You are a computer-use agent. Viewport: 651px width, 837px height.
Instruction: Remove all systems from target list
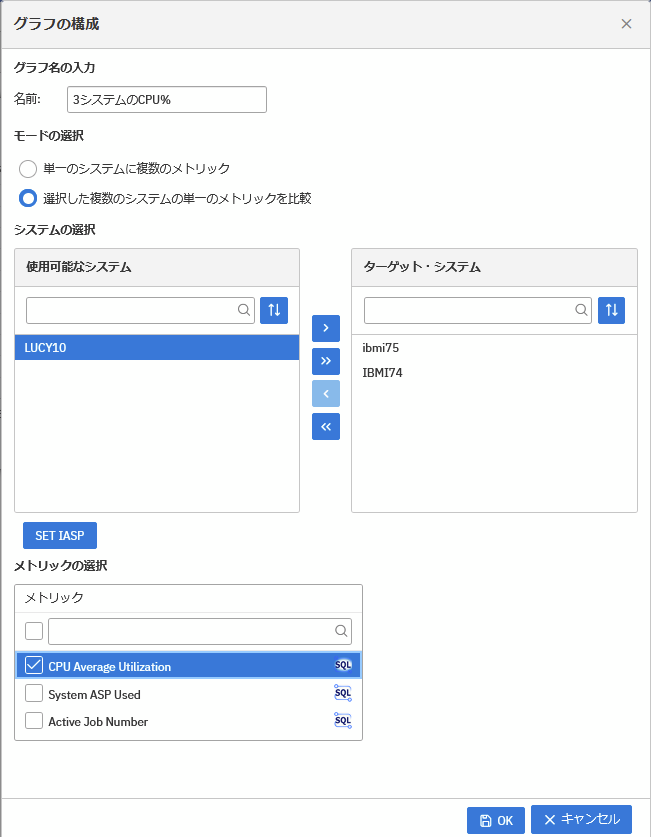click(326, 427)
